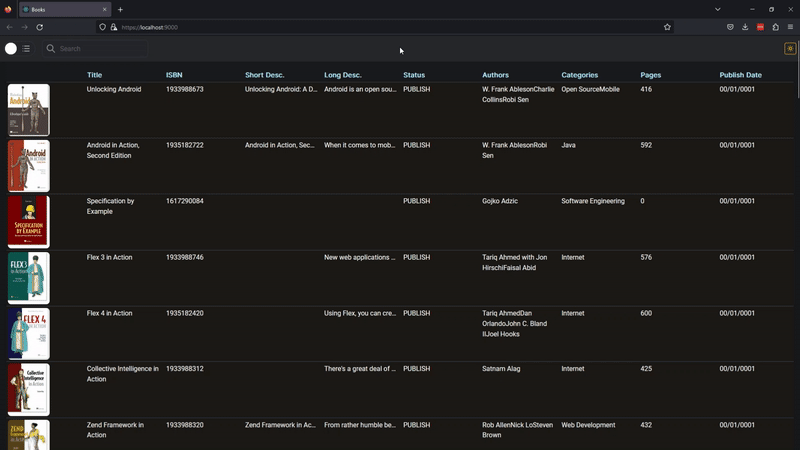Sort by the Publish Date column header
The width and height of the screenshot is (800, 450).
740,75
